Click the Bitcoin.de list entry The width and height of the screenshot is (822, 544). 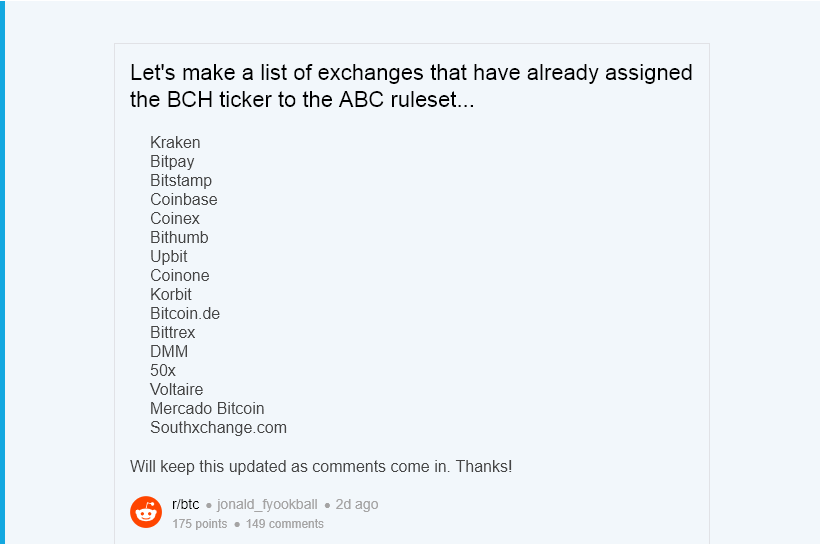tap(185, 314)
